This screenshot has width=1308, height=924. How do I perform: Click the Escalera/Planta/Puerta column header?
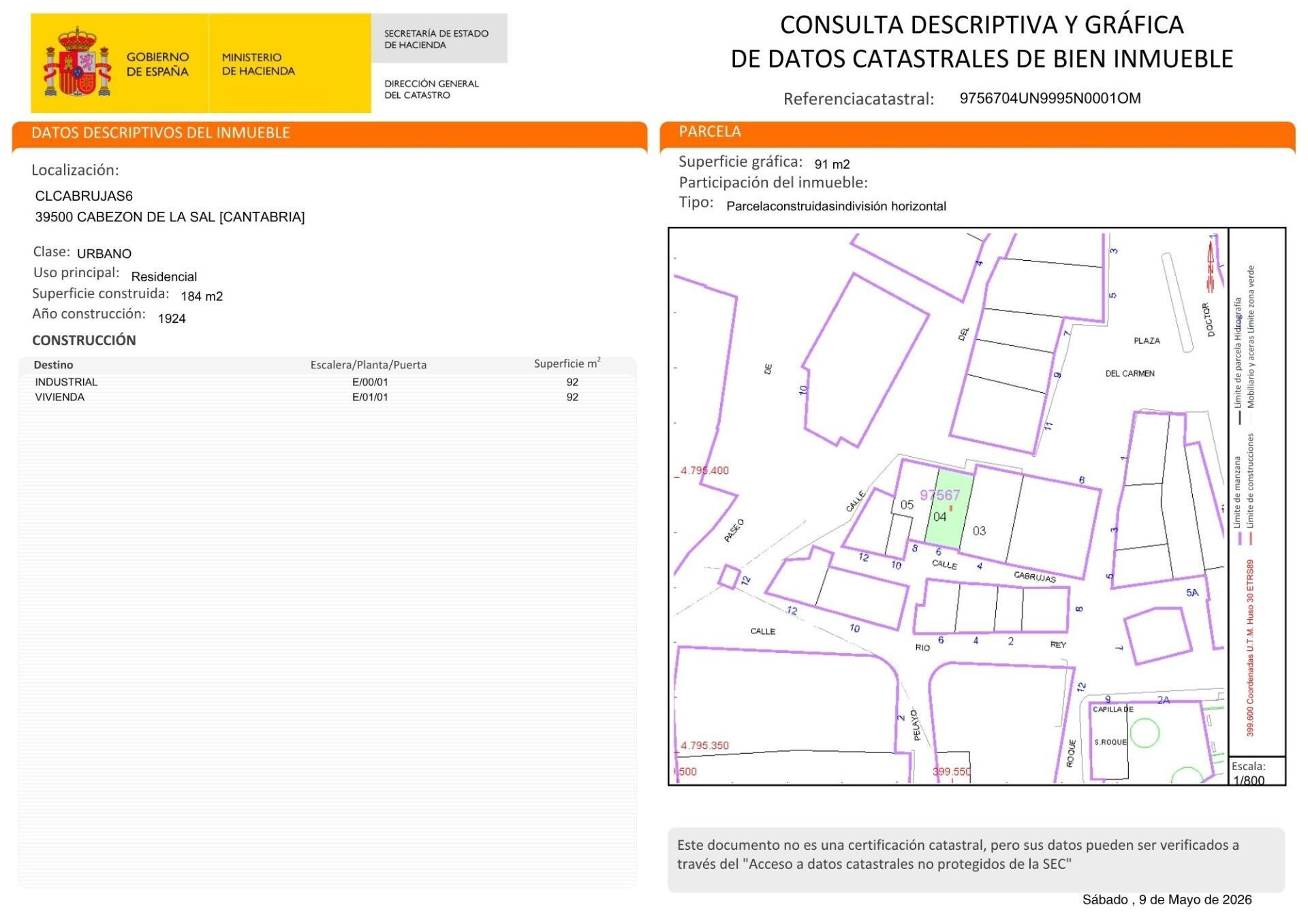click(369, 365)
